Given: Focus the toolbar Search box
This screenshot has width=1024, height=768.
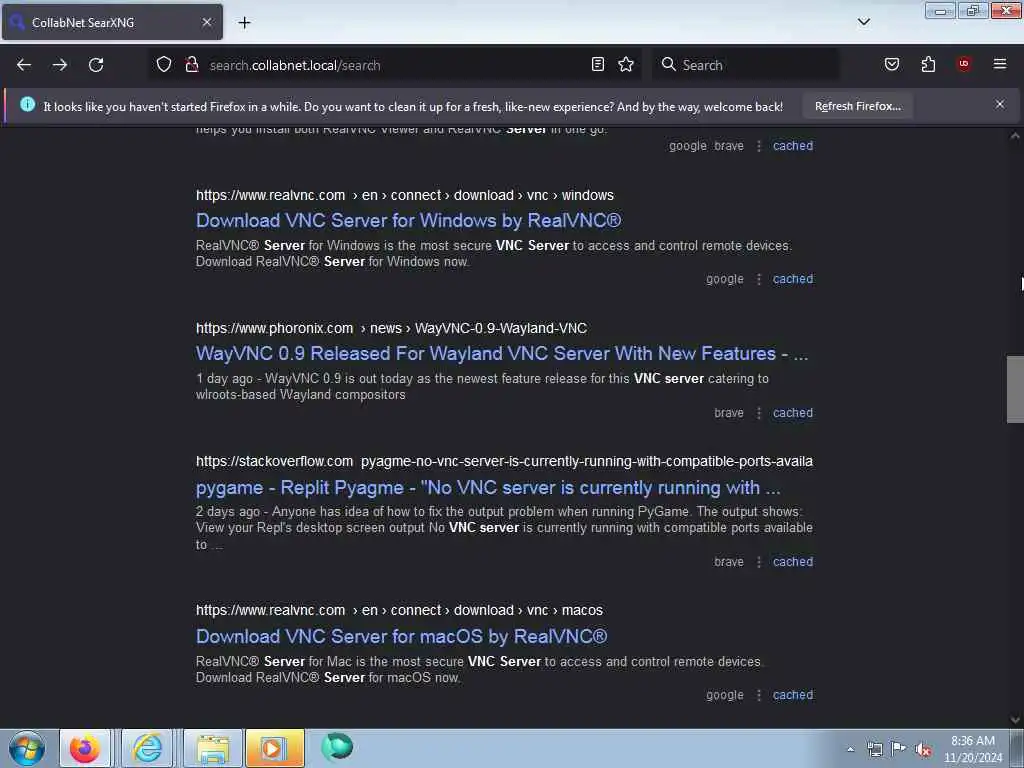Looking at the screenshot, I should (746, 65).
